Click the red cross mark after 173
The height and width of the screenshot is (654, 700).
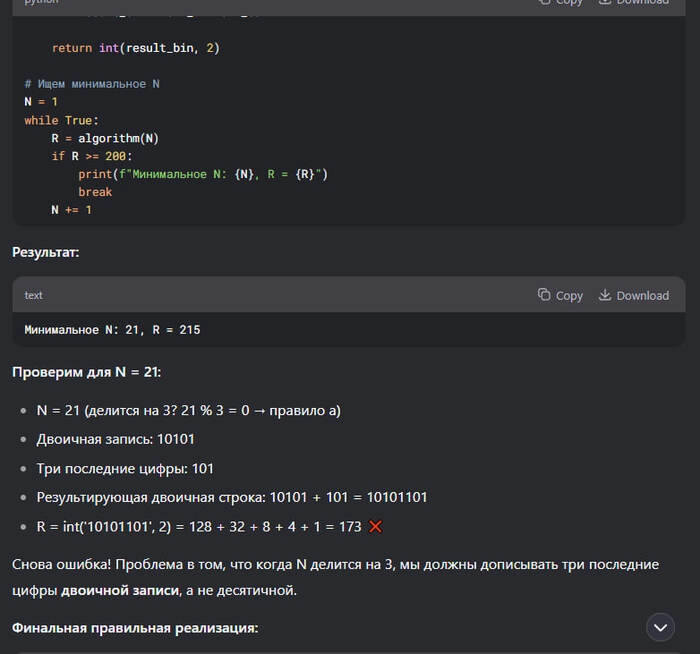[376, 526]
